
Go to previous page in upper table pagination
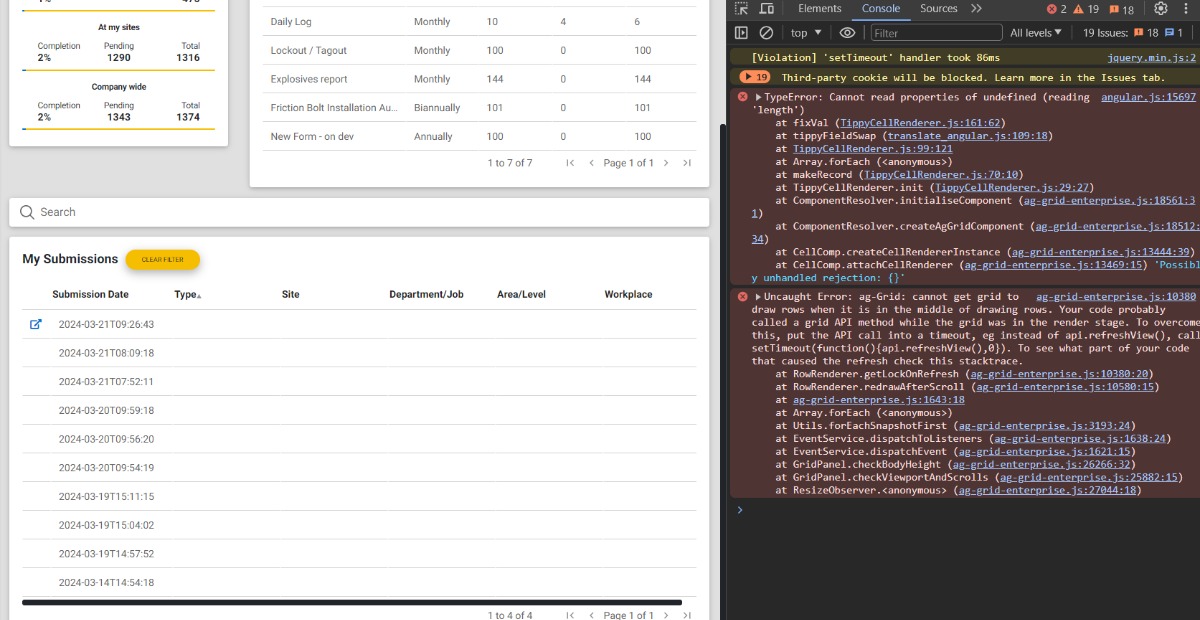click(591, 163)
